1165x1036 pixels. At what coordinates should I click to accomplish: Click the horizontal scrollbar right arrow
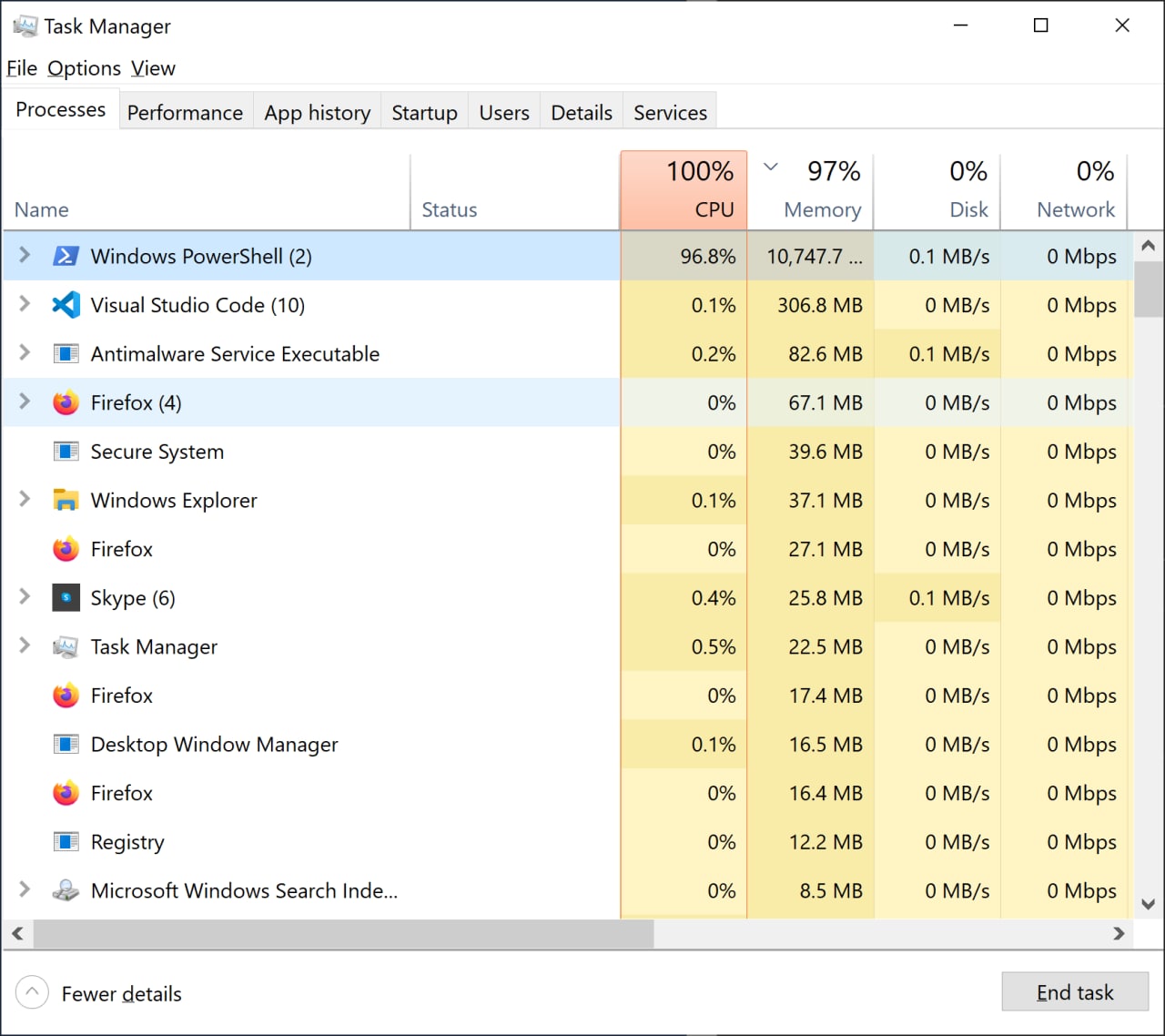coord(1119,933)
